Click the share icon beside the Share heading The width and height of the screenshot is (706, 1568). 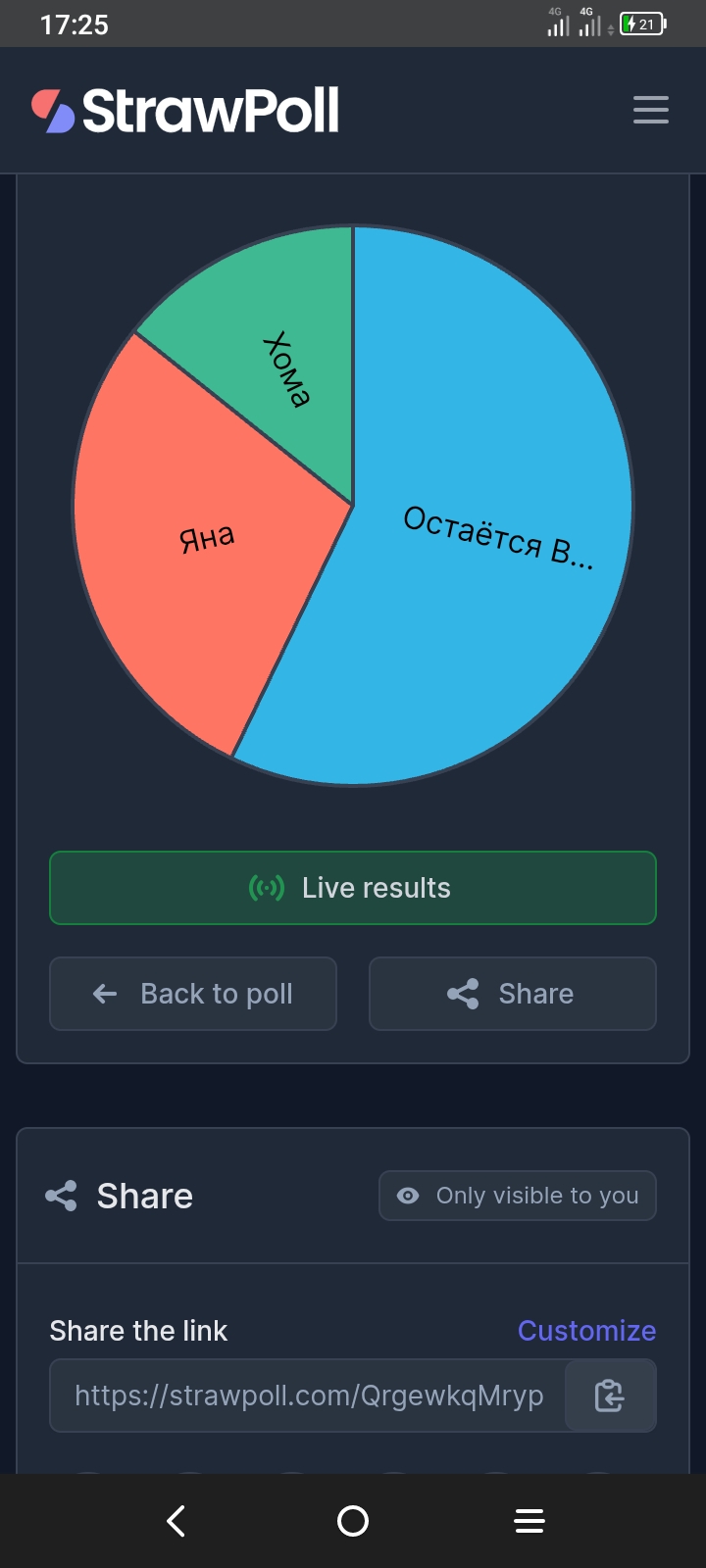coord(61,1196)
